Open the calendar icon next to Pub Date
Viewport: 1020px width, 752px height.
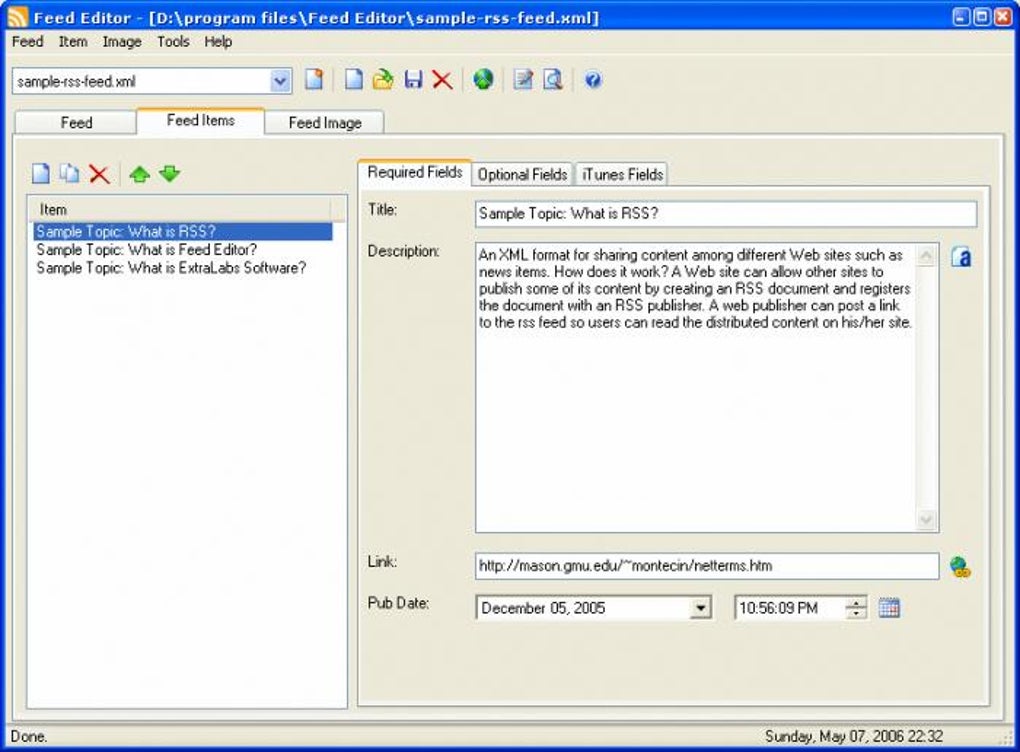889,608
